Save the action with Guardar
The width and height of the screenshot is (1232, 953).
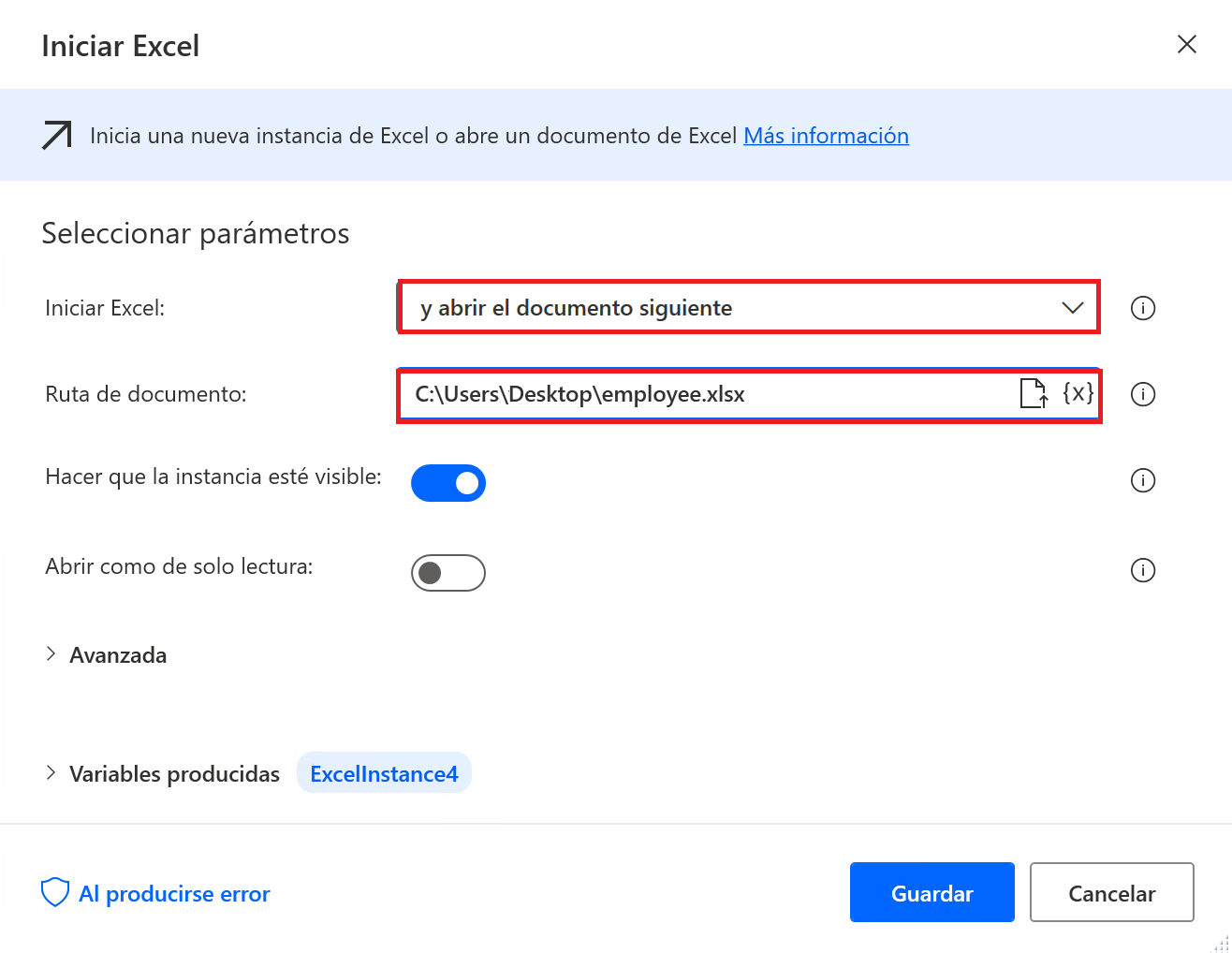point(931,892)
